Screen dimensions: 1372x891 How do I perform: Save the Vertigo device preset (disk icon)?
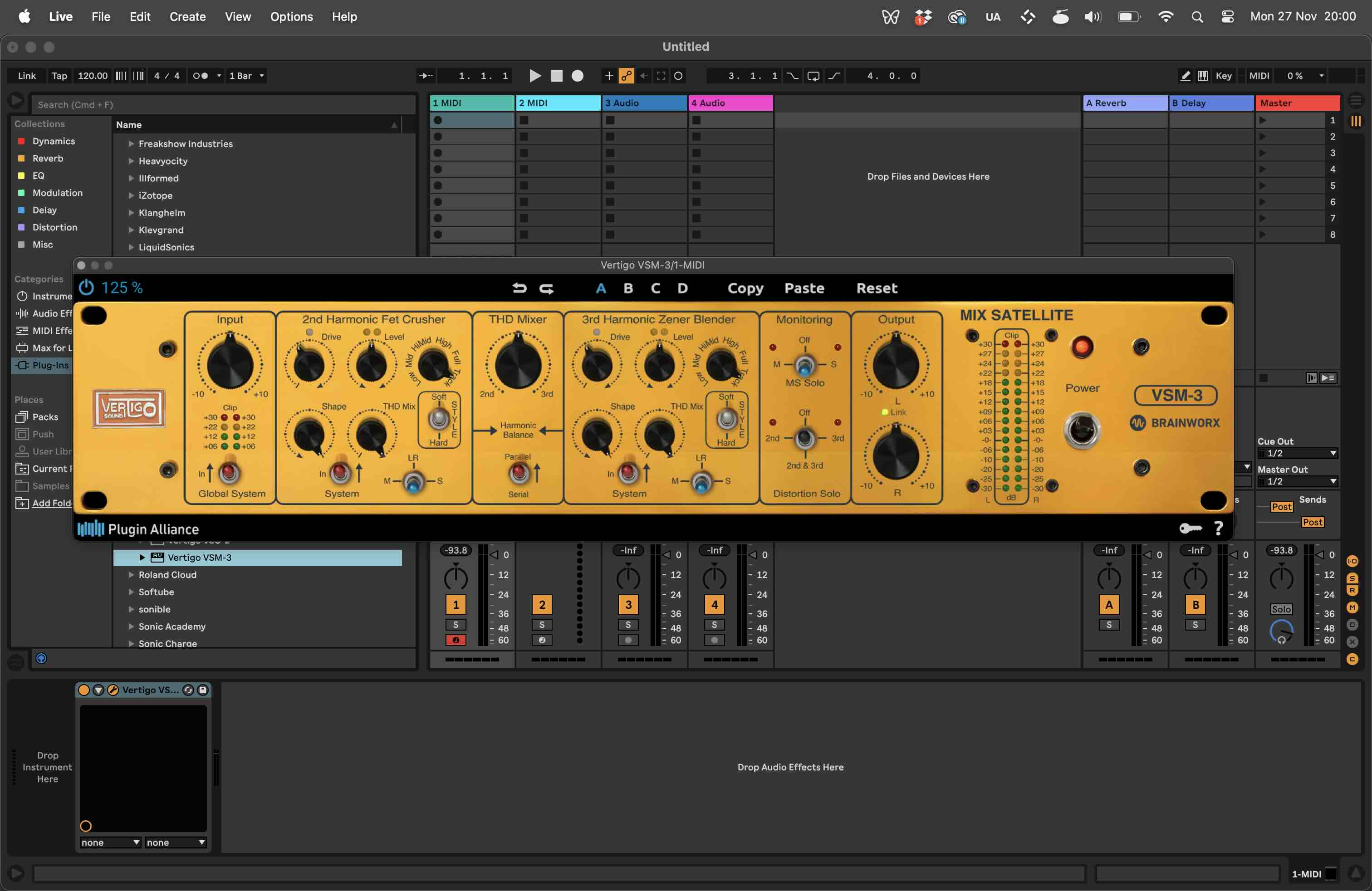[202, 690]
